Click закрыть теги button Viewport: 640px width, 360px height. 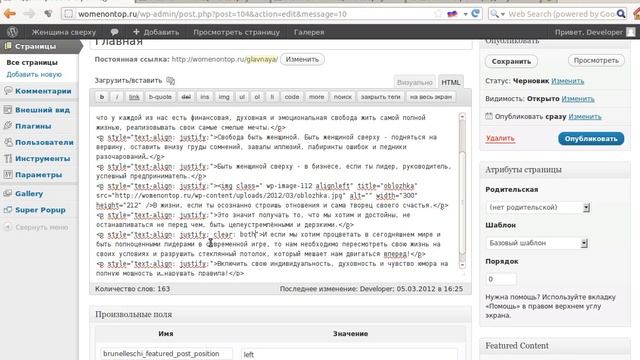click(380, 97)
